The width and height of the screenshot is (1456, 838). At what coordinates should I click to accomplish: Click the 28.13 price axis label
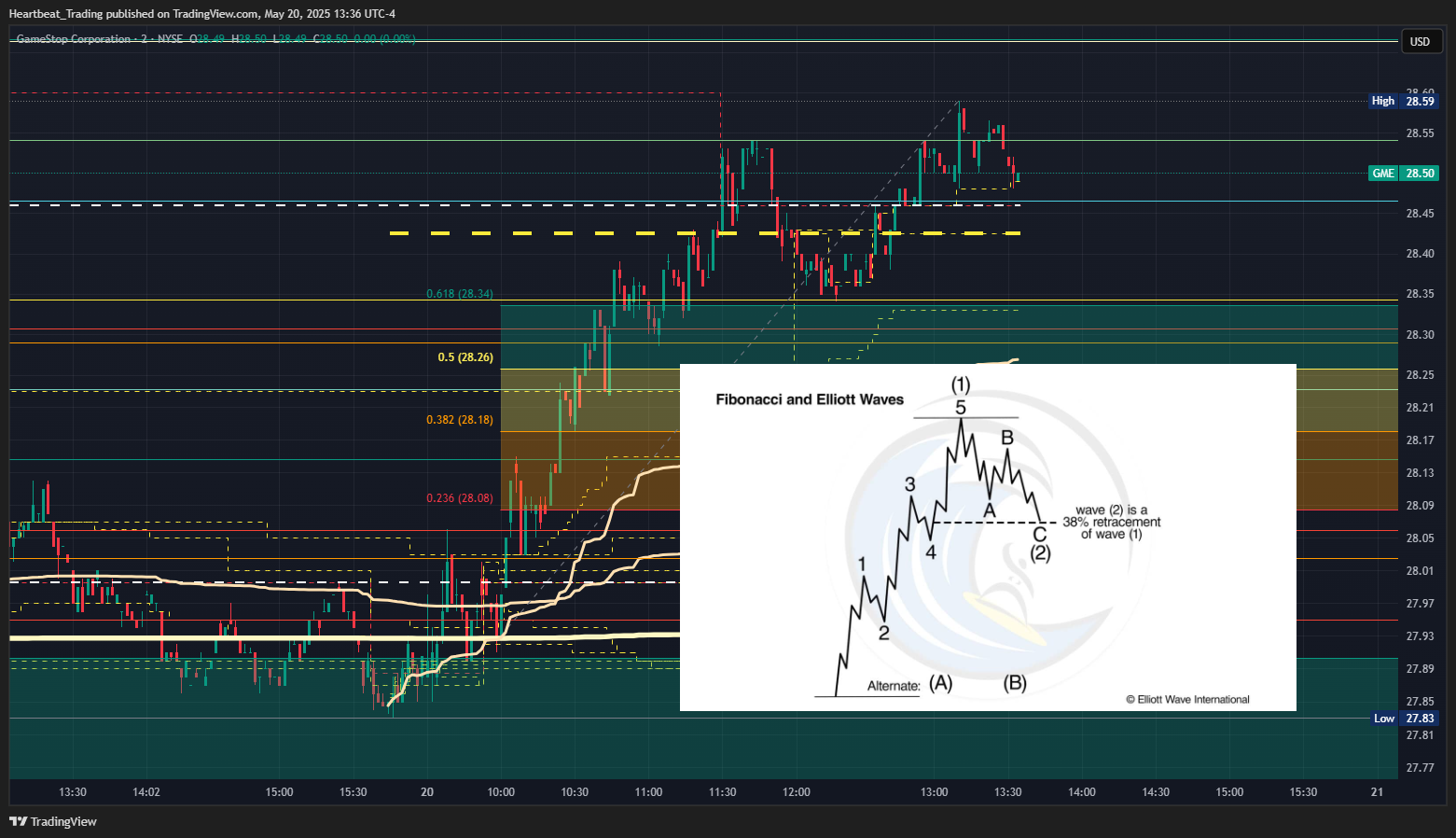click(x=1421, y=473)
